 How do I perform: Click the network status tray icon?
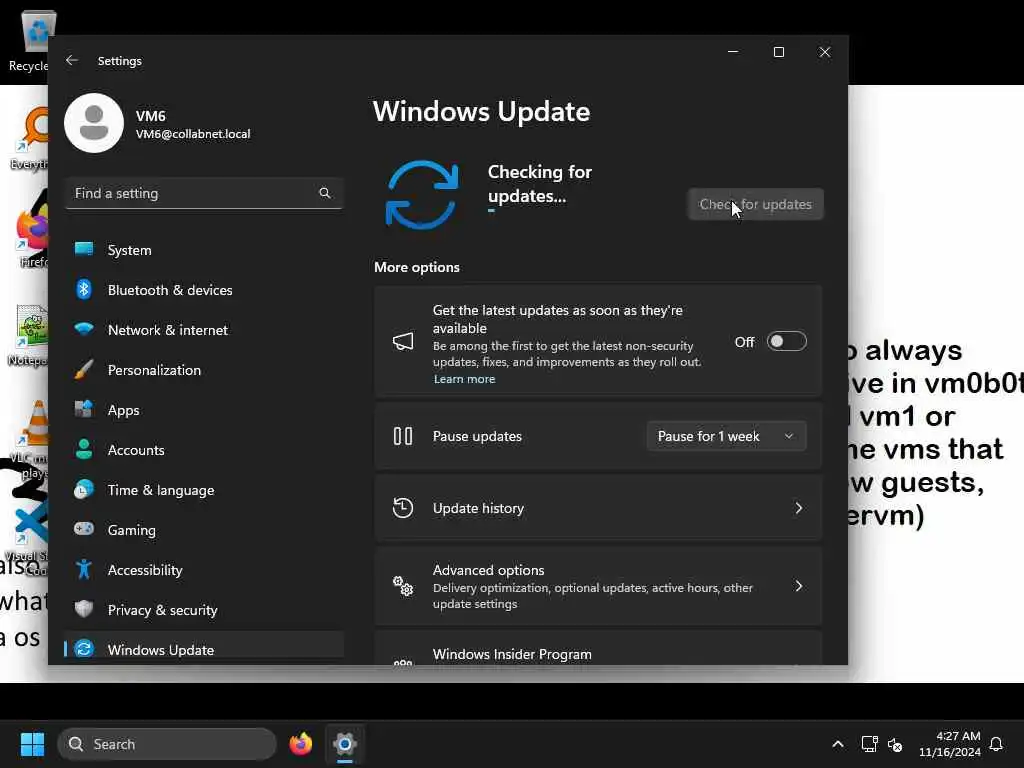tap(869, 744)
